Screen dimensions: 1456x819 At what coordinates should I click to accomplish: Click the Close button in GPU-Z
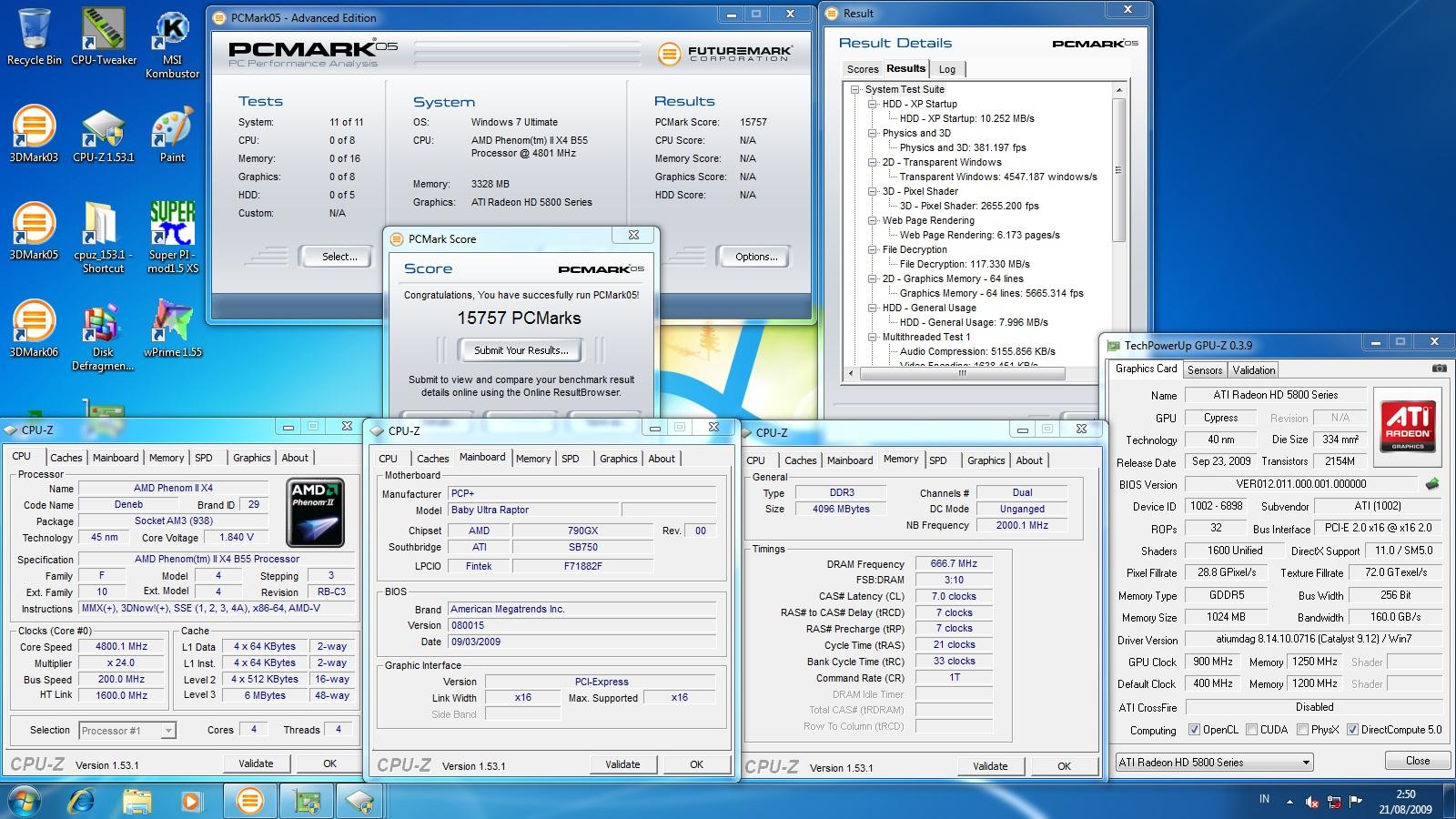1417,761
